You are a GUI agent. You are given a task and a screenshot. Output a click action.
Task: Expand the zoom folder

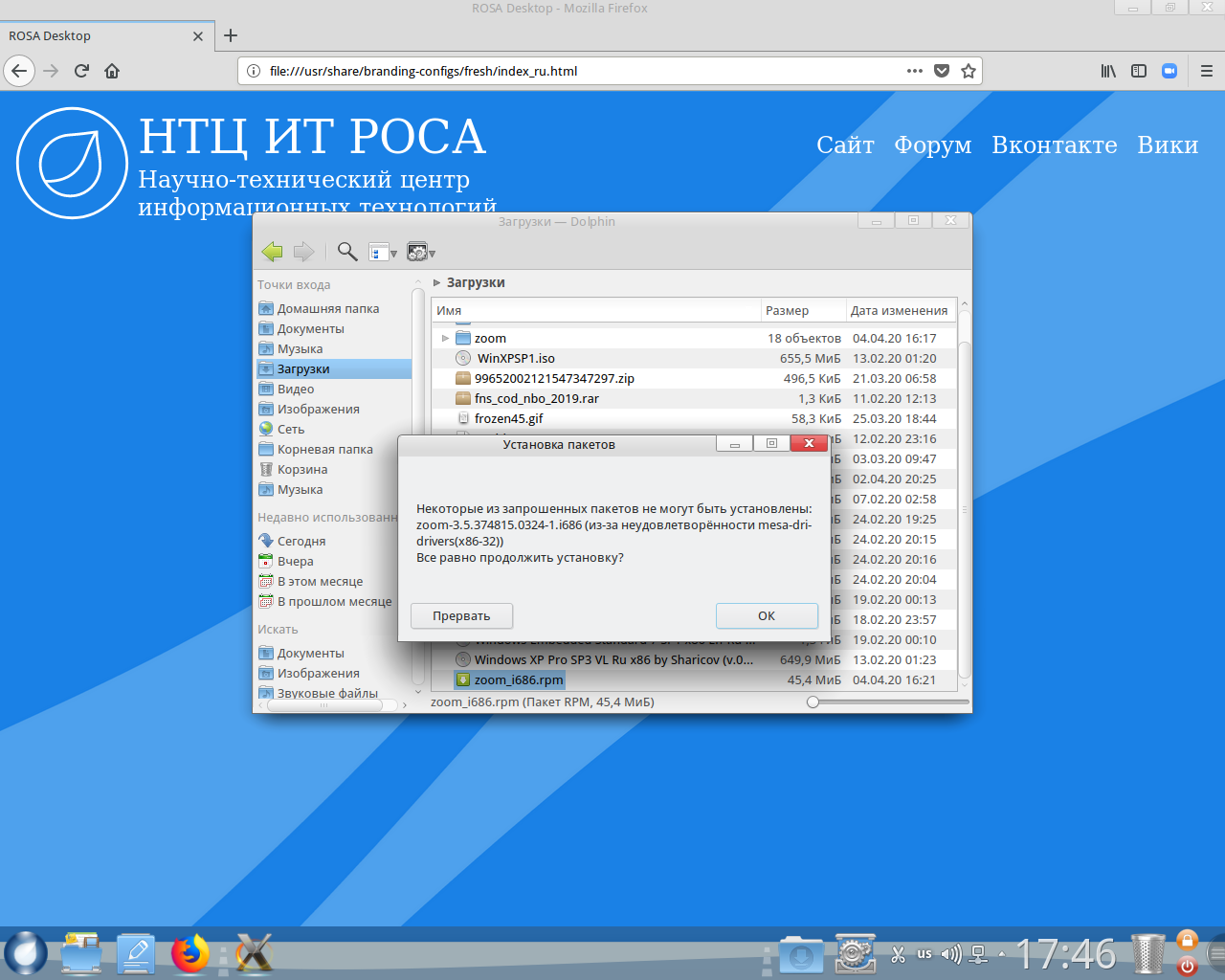[446, 339]
